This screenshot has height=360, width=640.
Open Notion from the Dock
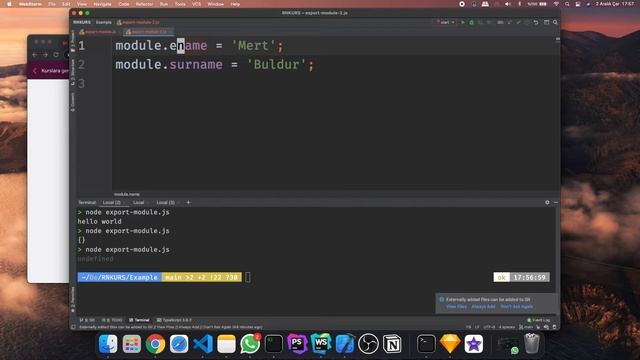(x=392, y=344)
